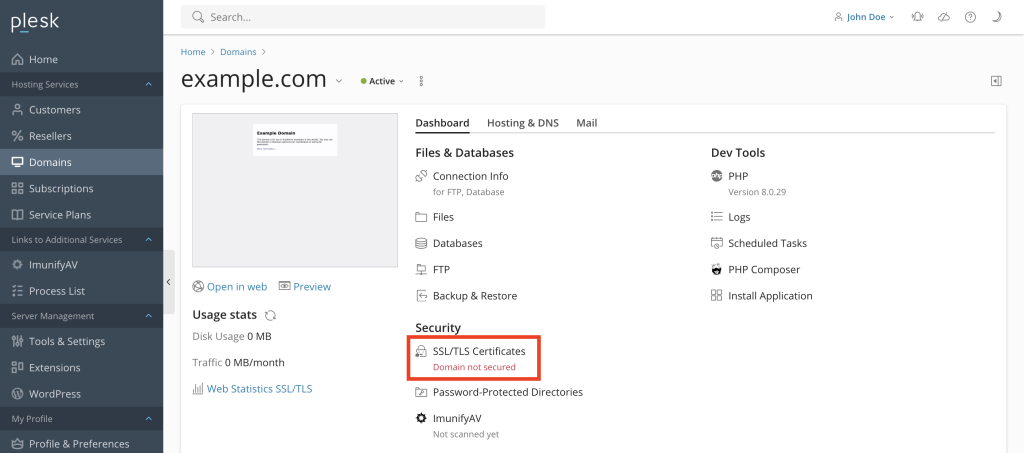The image size is (1024, 453).
Task: Toggle the right side panel icon
Action: tap(996, 81)
